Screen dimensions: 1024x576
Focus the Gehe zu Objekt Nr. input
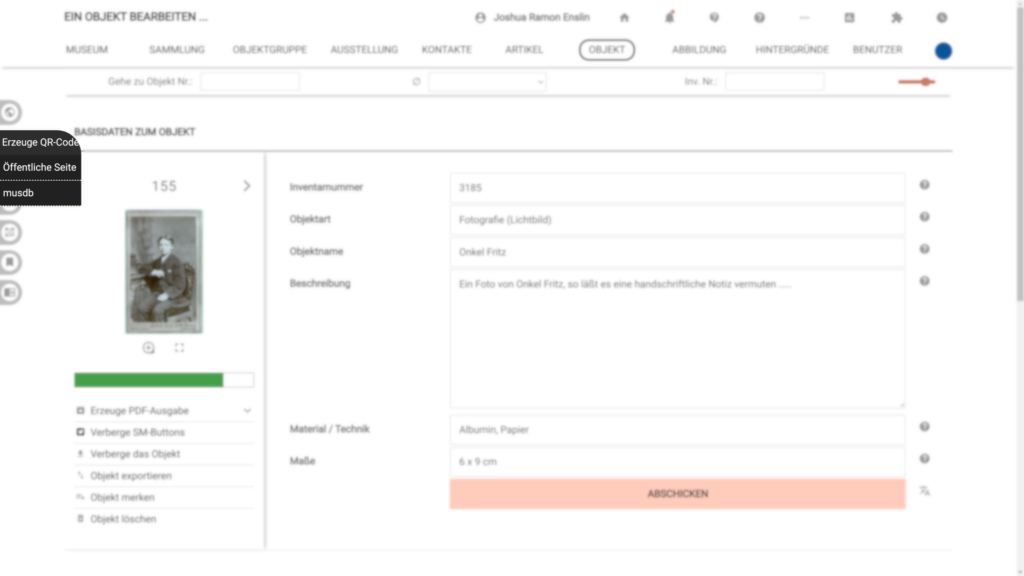pos(249,82)
